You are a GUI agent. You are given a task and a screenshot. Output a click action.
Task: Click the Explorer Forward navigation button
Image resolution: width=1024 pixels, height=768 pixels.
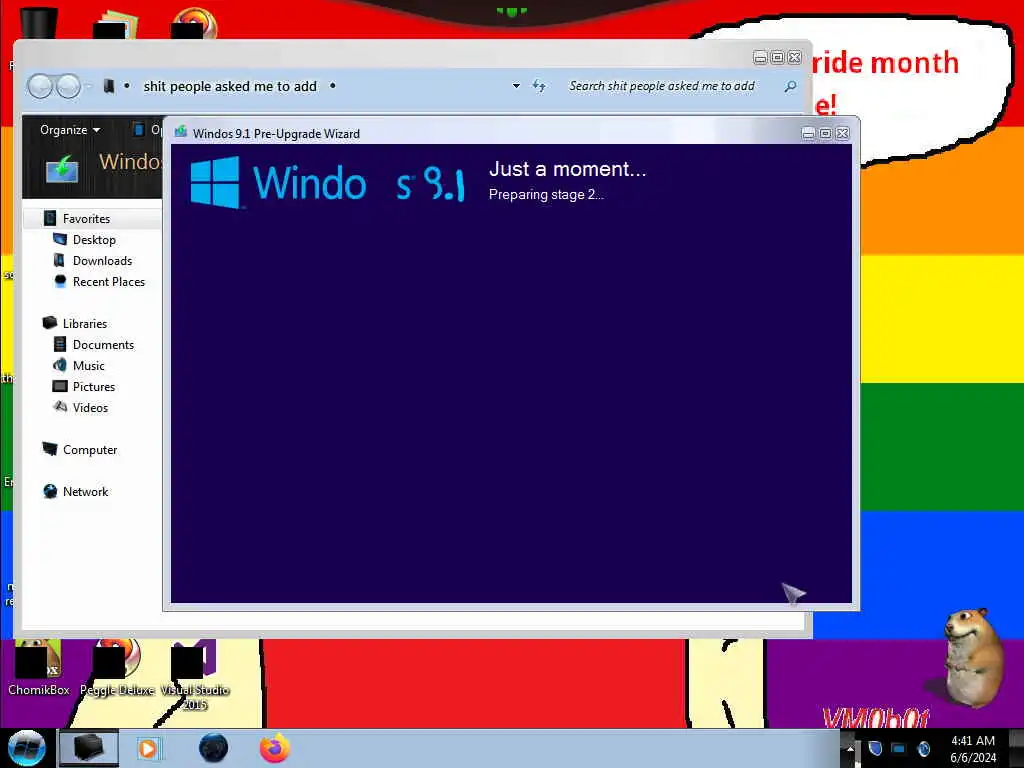(68, 86)
